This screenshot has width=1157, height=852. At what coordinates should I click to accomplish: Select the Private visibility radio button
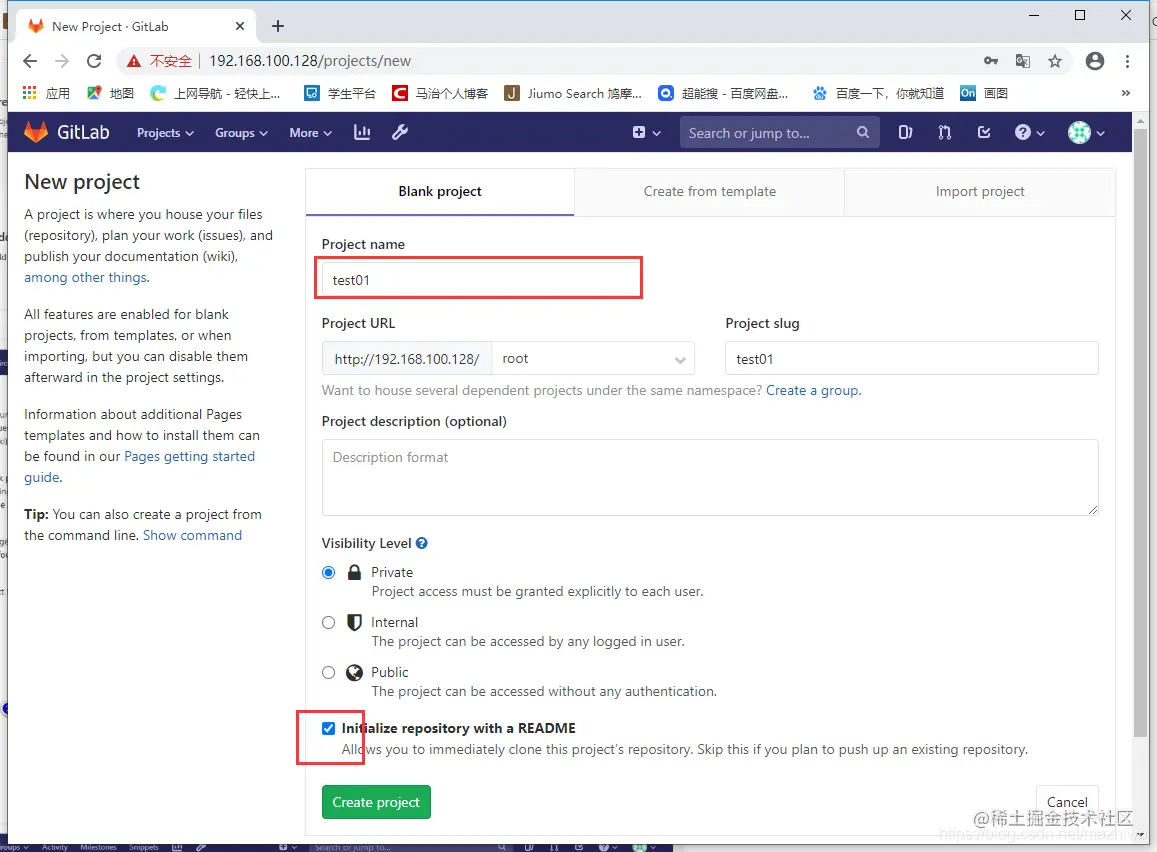point(329,572)
